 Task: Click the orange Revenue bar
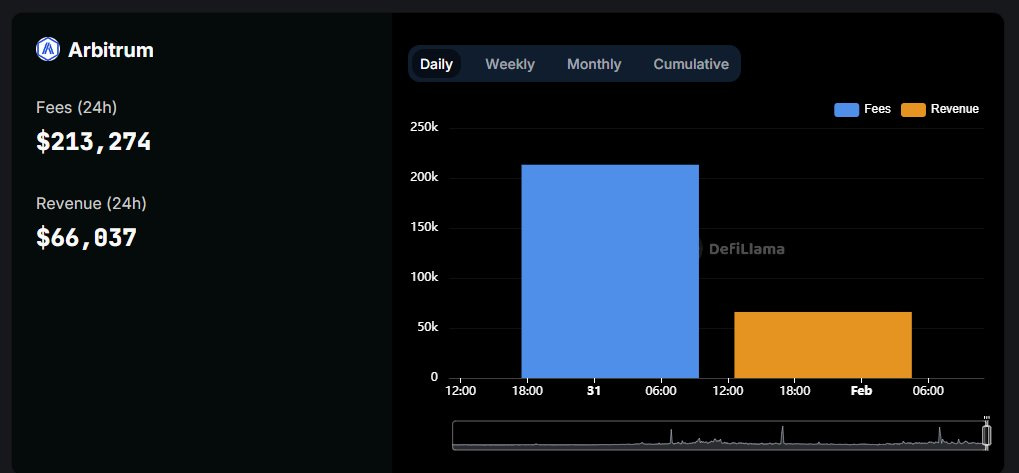click(x=823, y=345)
